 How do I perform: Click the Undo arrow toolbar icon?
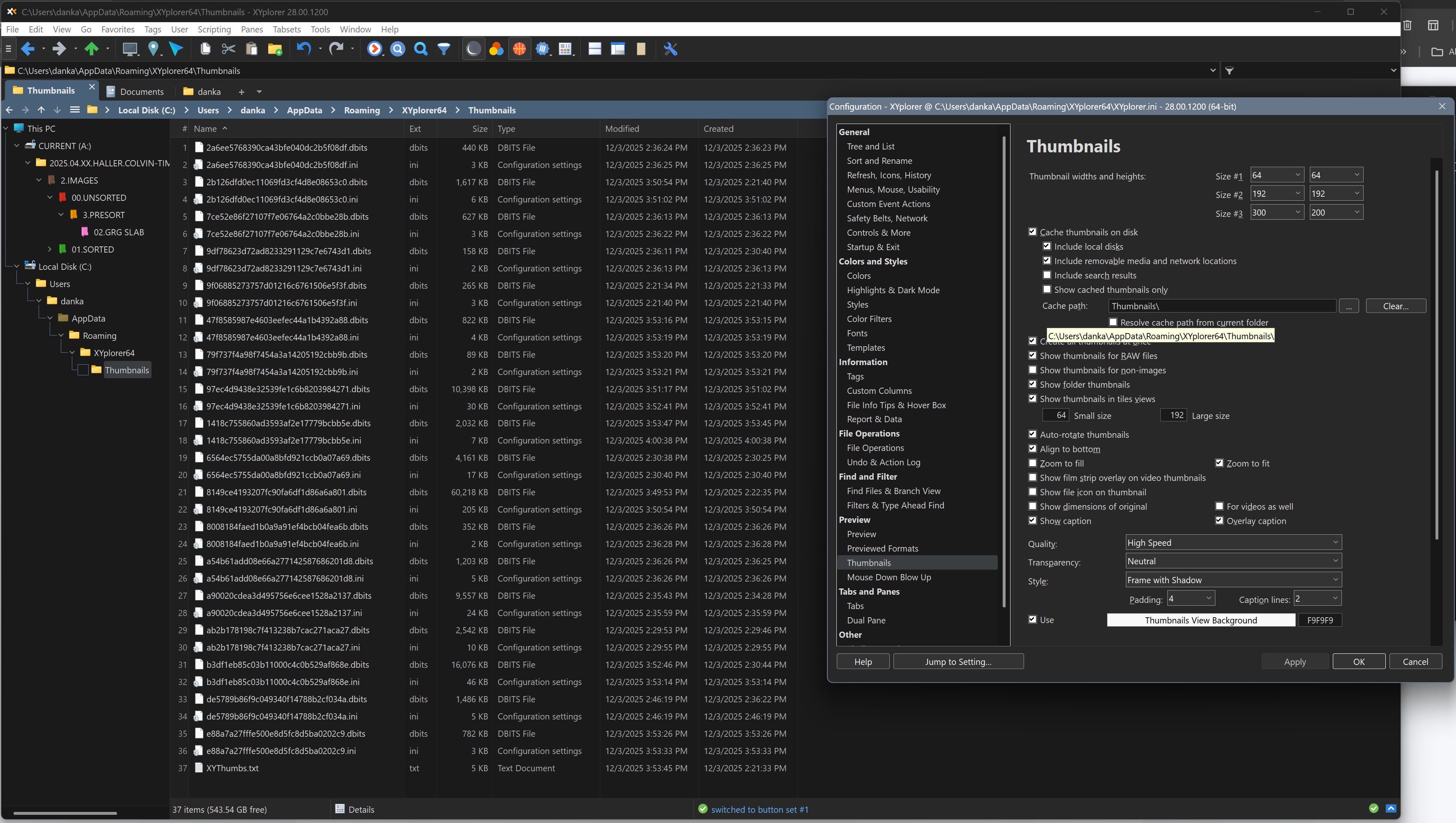[303, 49]
